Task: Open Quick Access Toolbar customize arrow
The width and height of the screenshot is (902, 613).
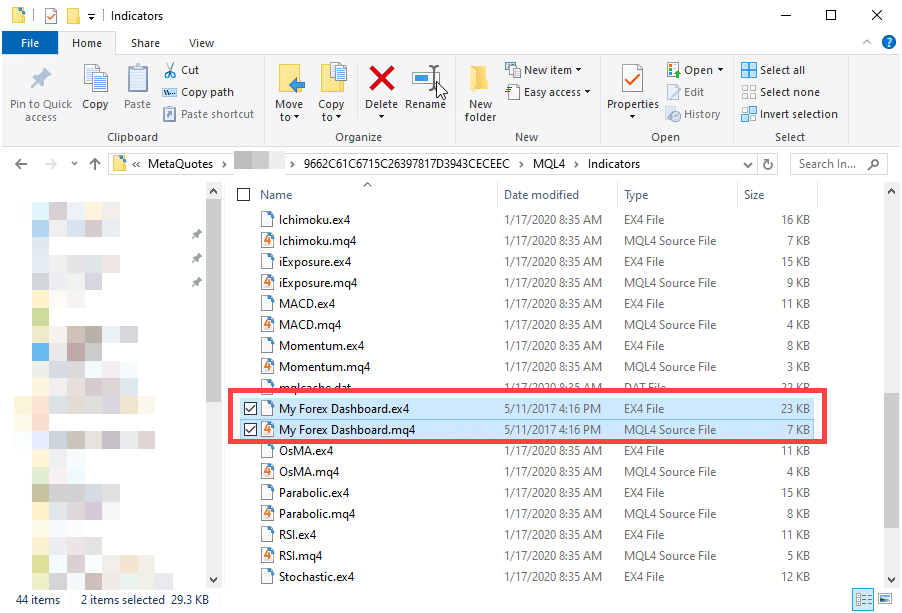Action: [x=91, y=16]
